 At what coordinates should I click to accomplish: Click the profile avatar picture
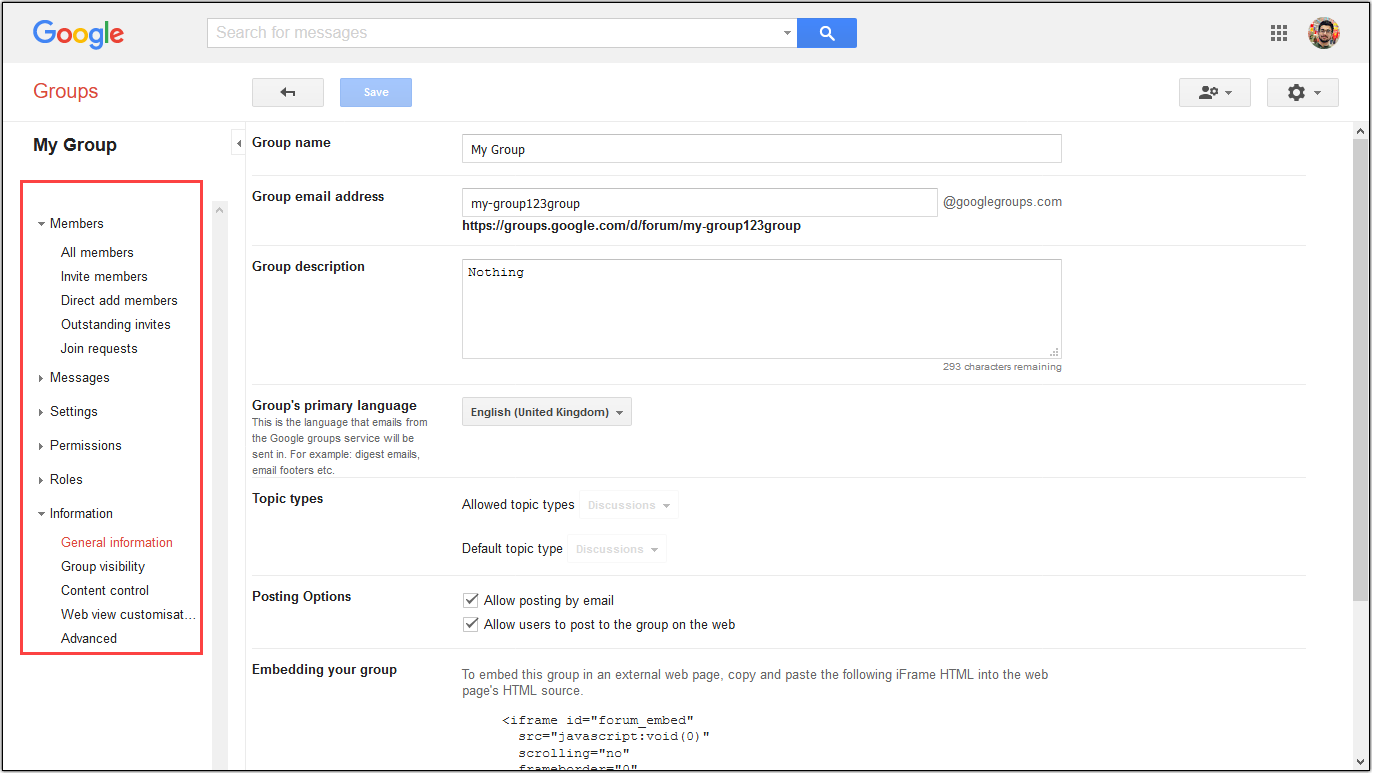(x=1323, y=32)
